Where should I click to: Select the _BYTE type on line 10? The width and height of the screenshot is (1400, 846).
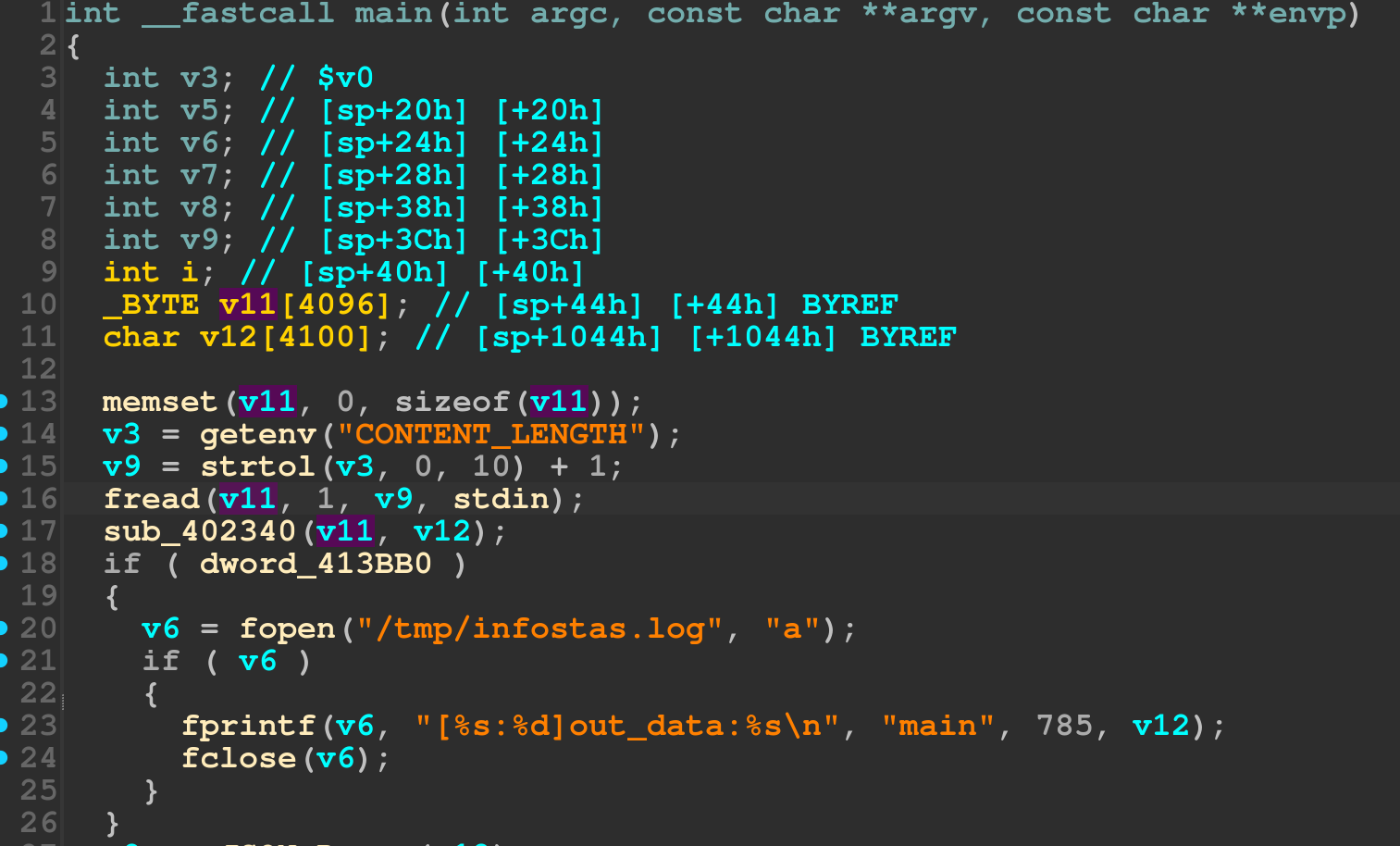(151, 305)
